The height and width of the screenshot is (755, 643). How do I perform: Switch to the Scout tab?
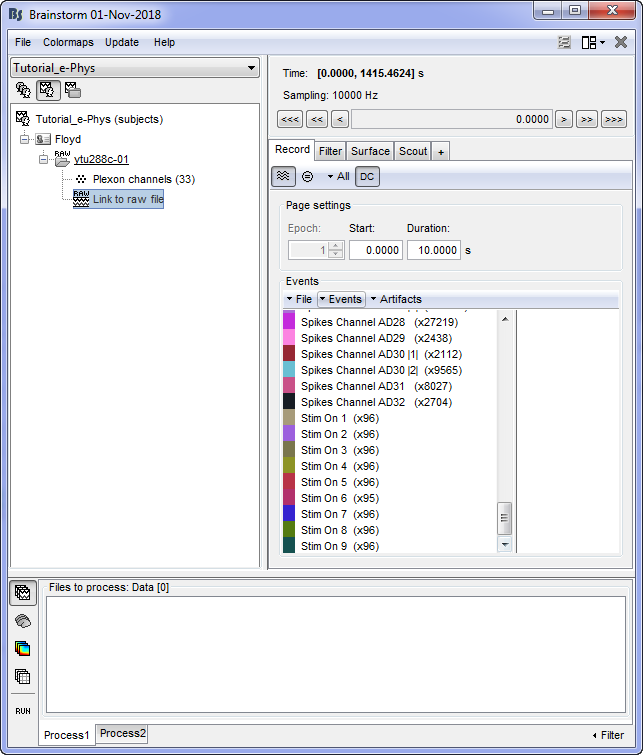point(412,151)
